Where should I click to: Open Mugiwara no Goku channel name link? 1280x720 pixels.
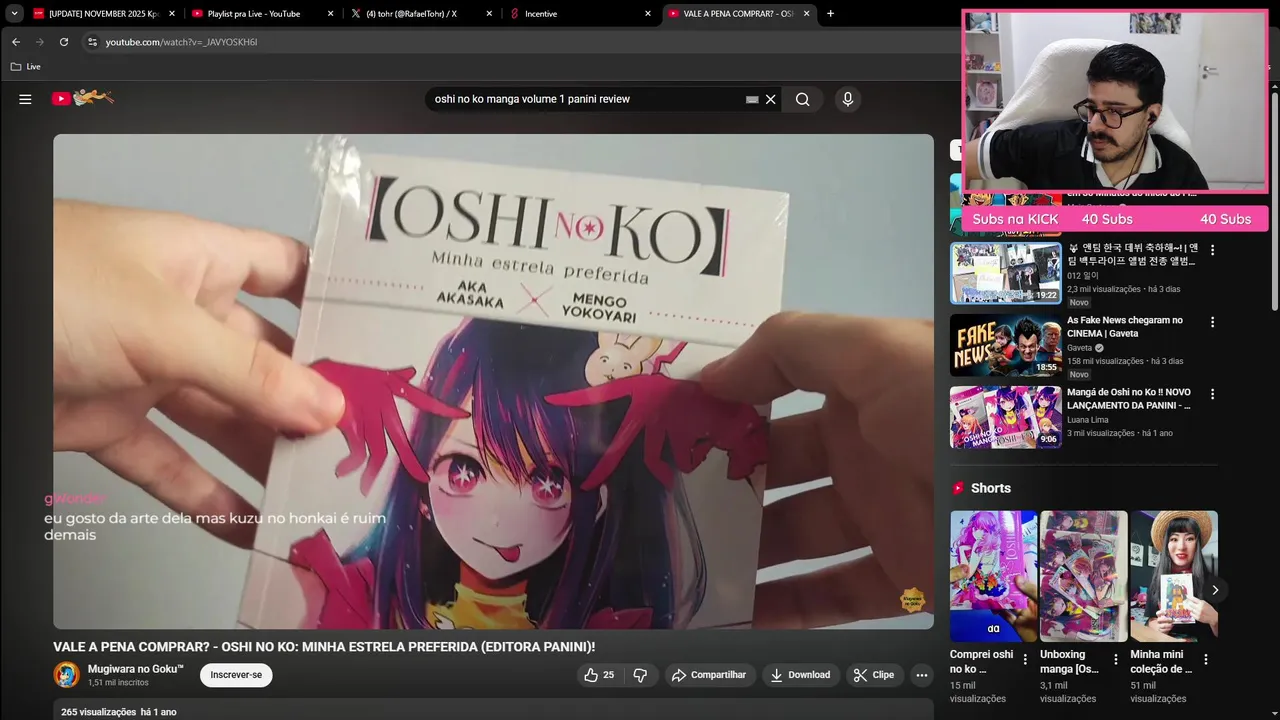(x=136, y=669)
